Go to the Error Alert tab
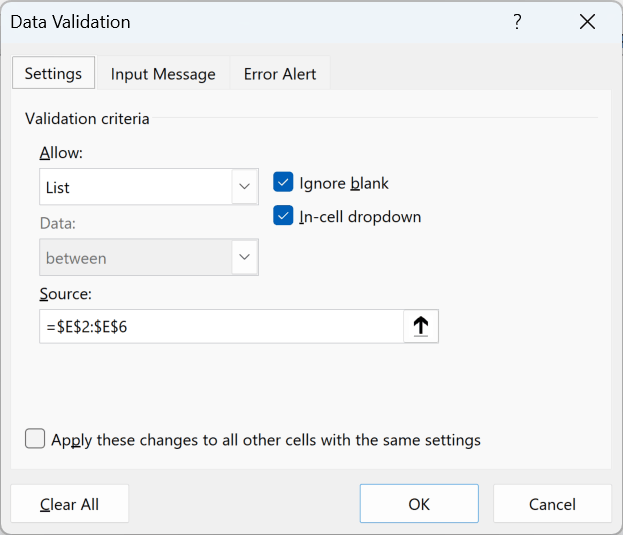This screenshot has height=535, width=623. 280,74
